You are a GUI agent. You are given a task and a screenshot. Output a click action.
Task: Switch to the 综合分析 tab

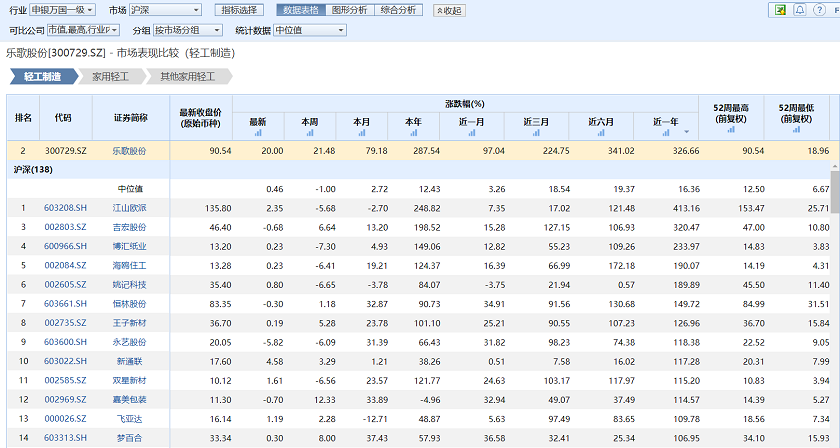click(397, 10)
